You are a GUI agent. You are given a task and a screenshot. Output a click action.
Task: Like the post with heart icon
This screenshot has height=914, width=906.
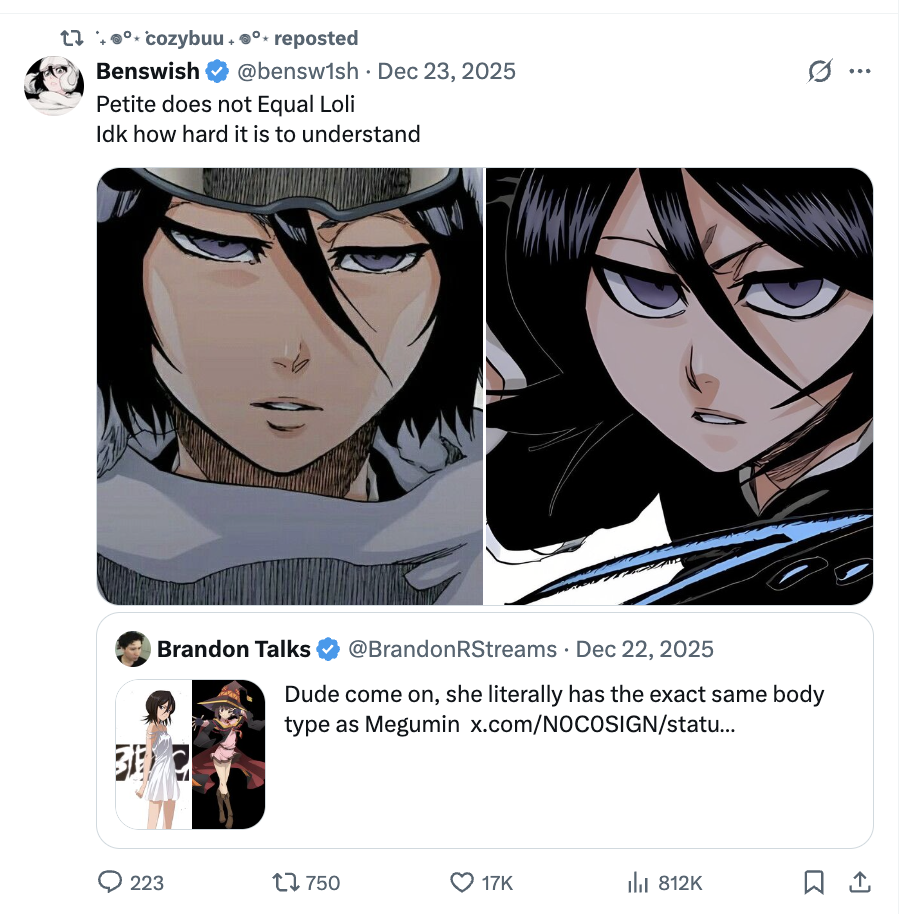pos(461,882)
